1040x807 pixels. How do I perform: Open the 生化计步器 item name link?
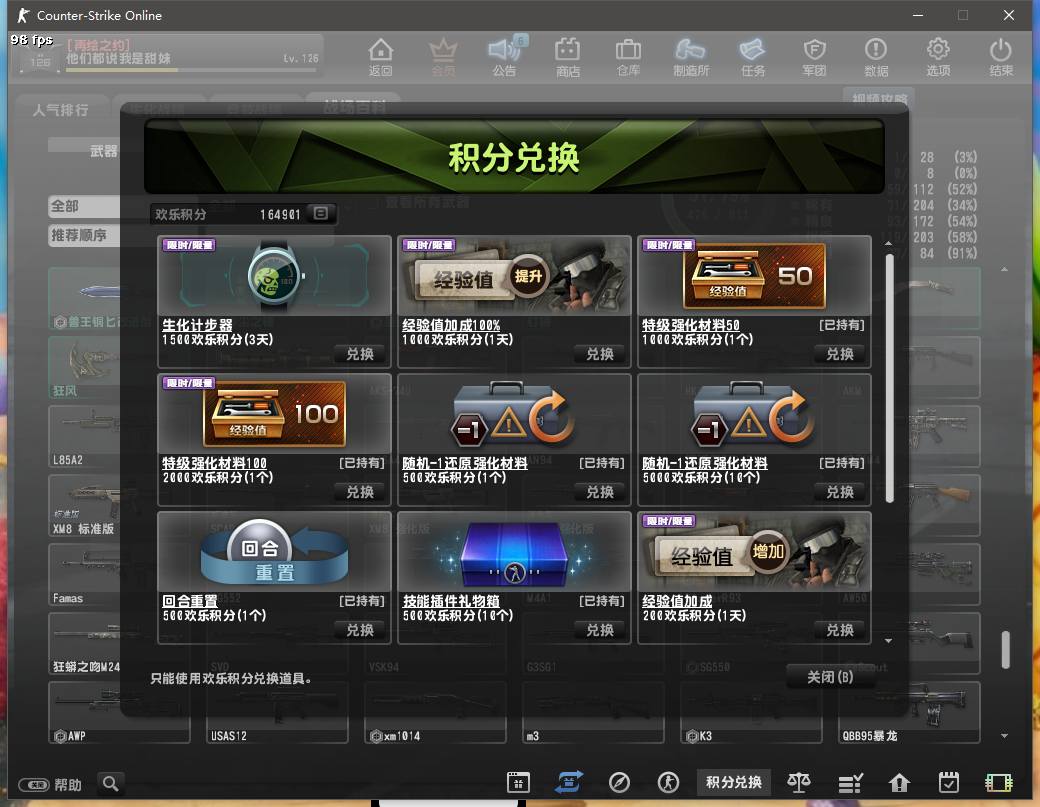point(198,325)
